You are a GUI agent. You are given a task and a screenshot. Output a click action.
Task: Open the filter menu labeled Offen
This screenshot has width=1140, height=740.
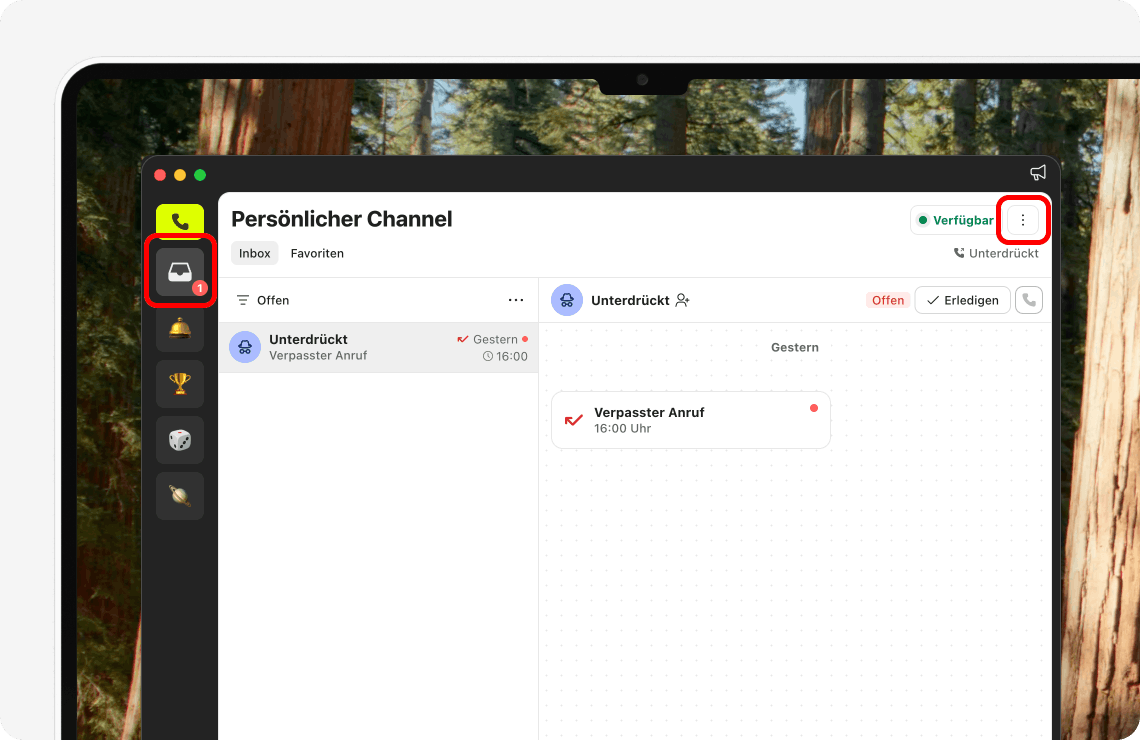262,299
